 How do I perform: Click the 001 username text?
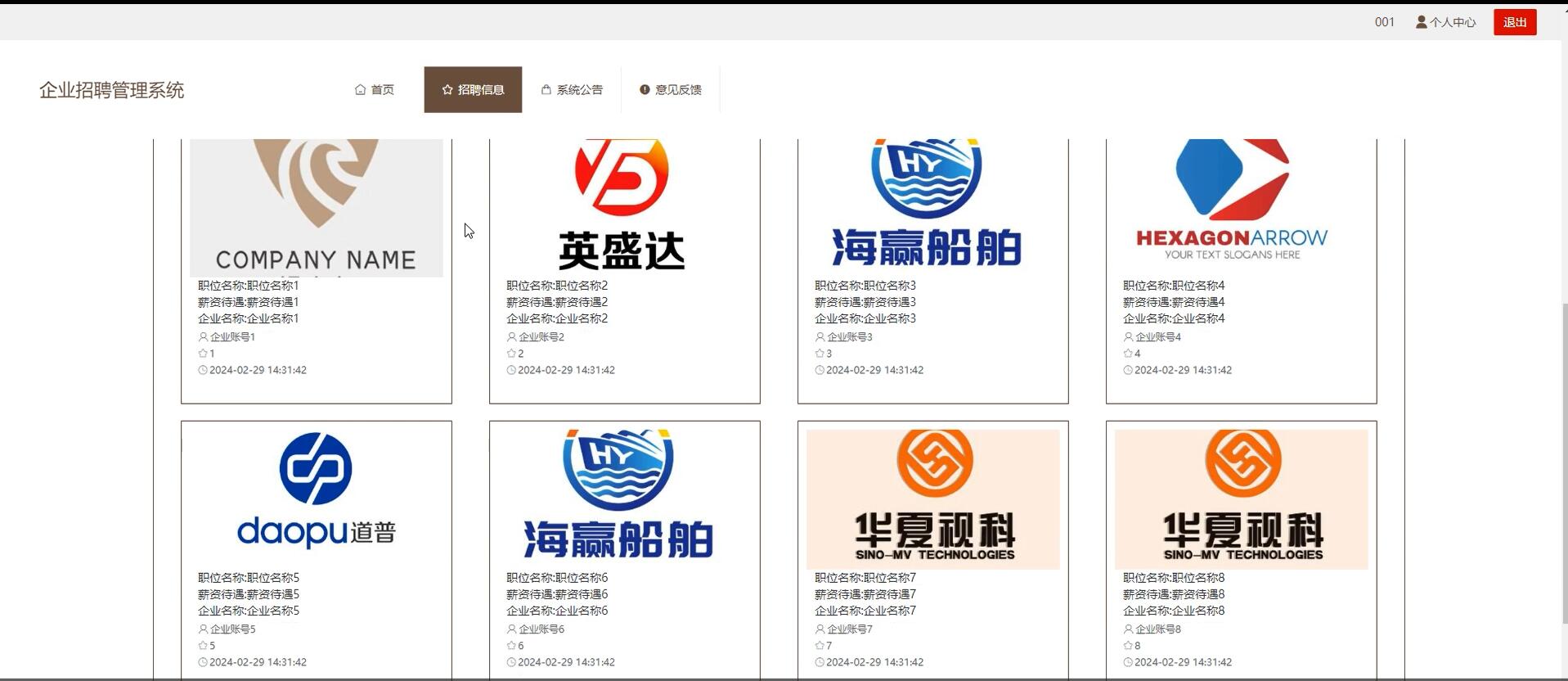1385,22
